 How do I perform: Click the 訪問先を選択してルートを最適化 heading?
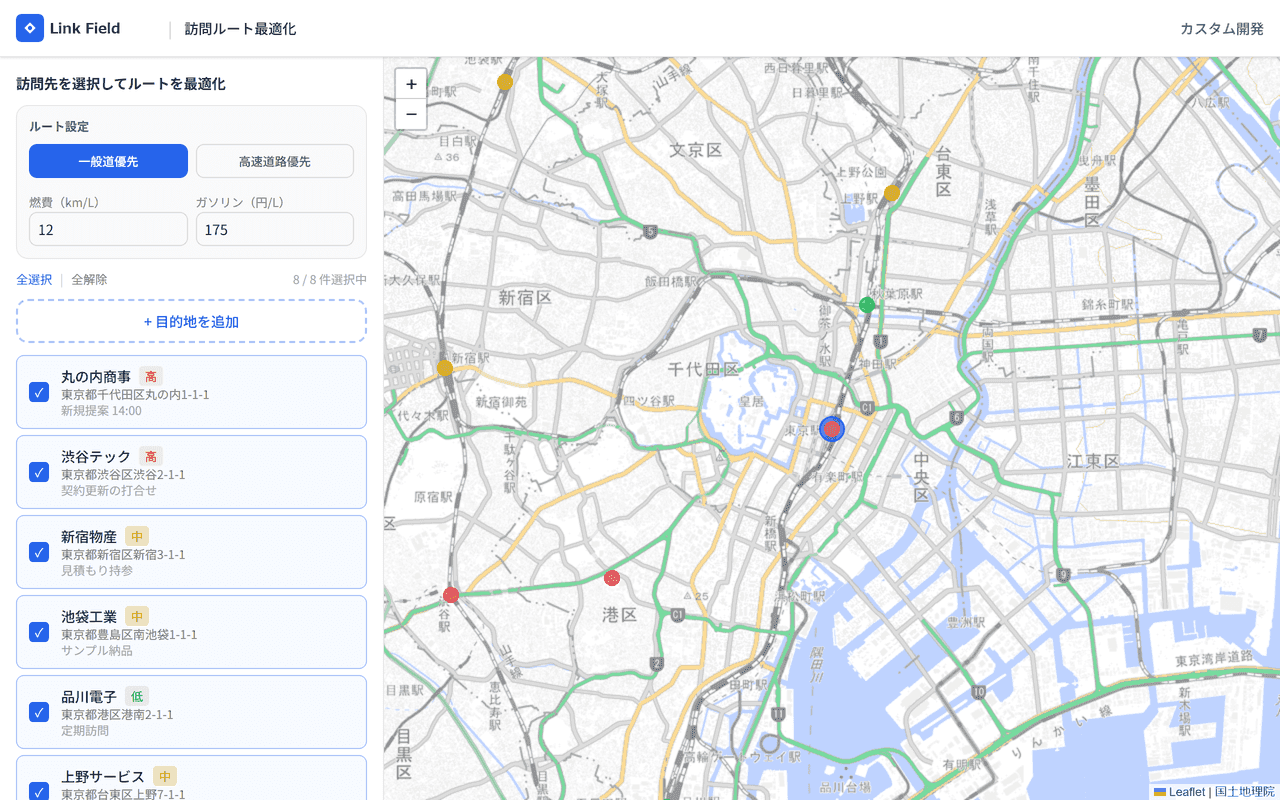[x=121, y=84]
